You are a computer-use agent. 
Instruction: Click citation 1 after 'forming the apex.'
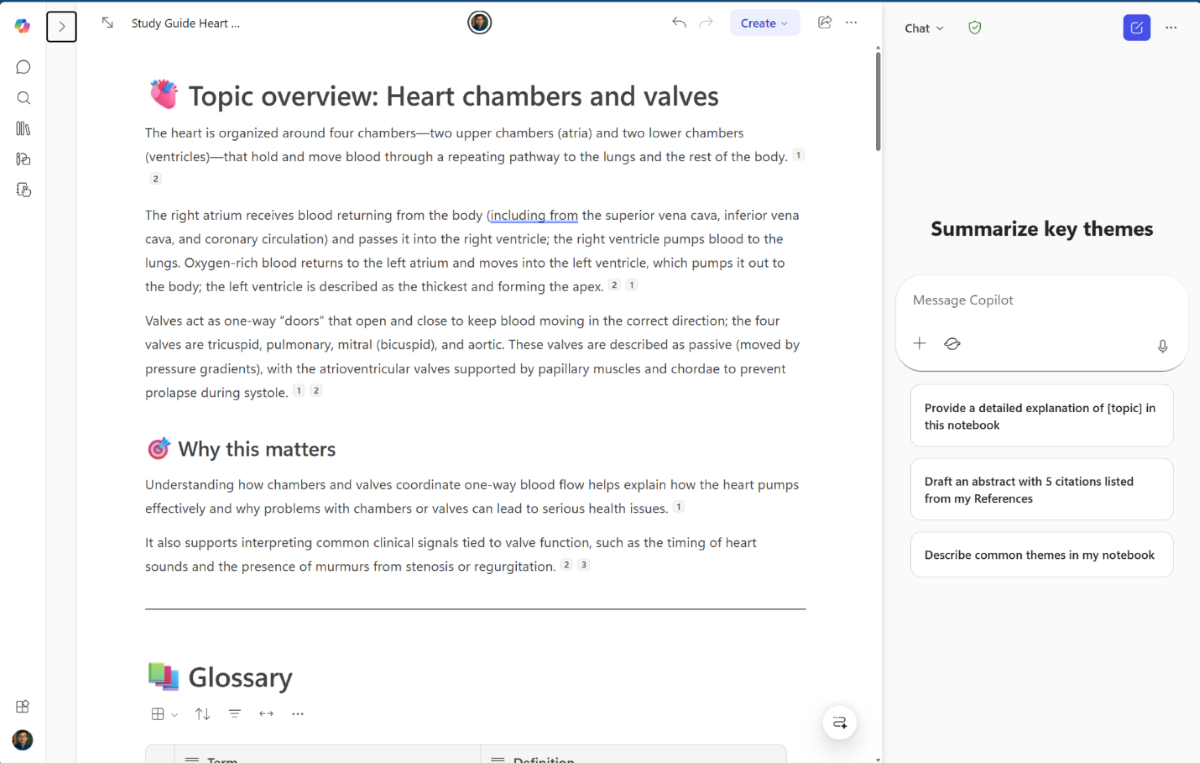click(631, 285)
